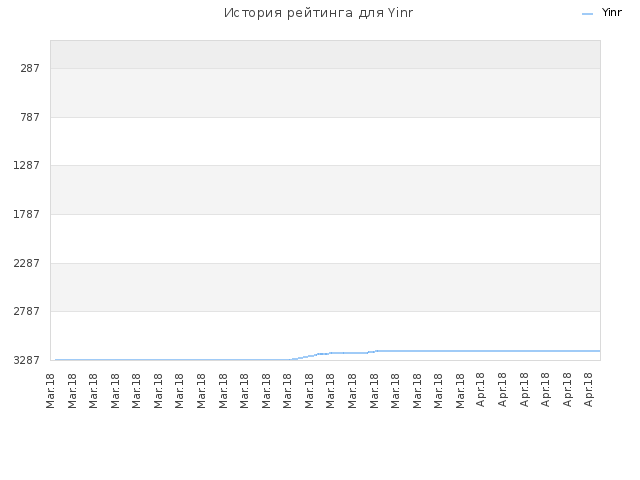Click the 1287 y-axis label

[27, 165]
